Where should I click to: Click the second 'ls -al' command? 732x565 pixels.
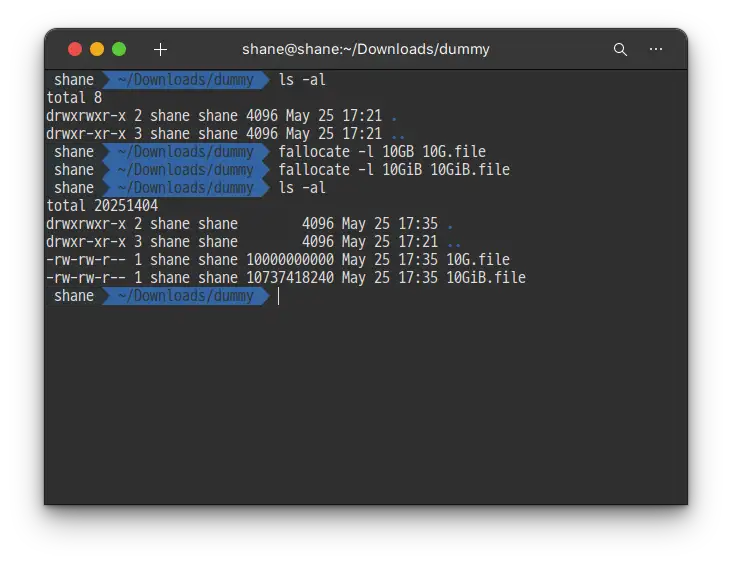click(302, 188)
